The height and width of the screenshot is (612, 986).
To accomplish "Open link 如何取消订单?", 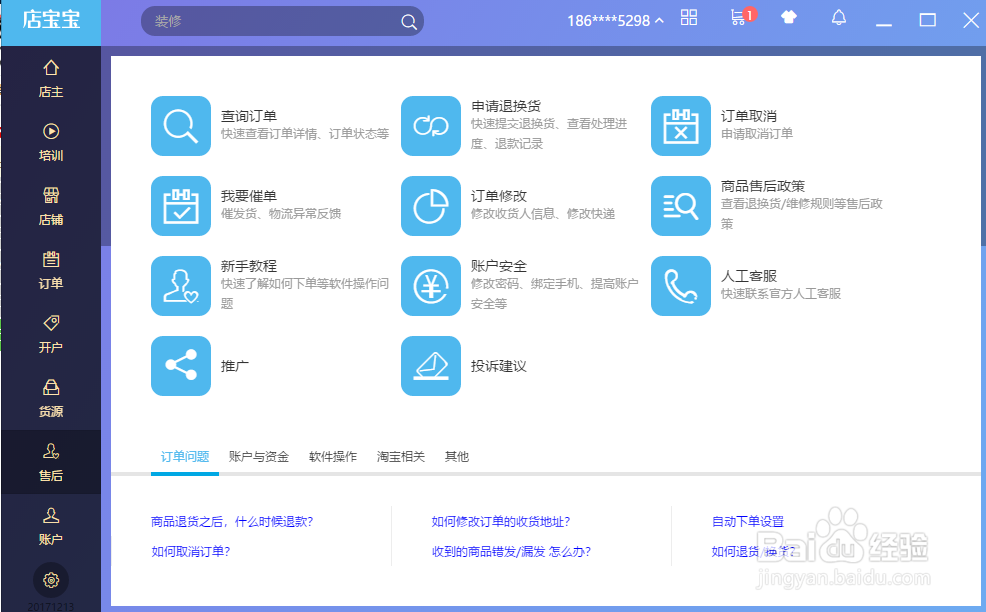I will [191, 552].
